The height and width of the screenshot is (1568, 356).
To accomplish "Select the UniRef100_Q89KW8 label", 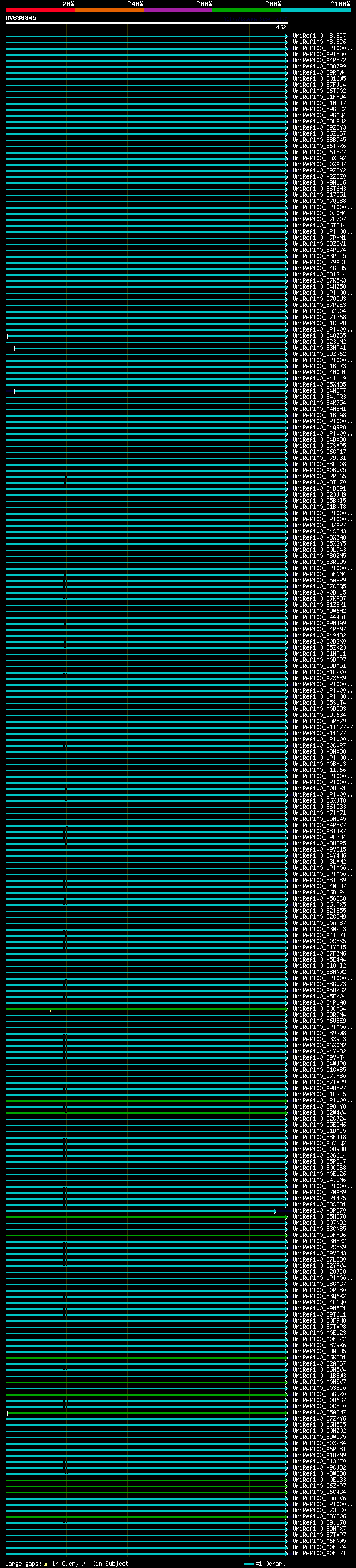I will coord(319,1033).
